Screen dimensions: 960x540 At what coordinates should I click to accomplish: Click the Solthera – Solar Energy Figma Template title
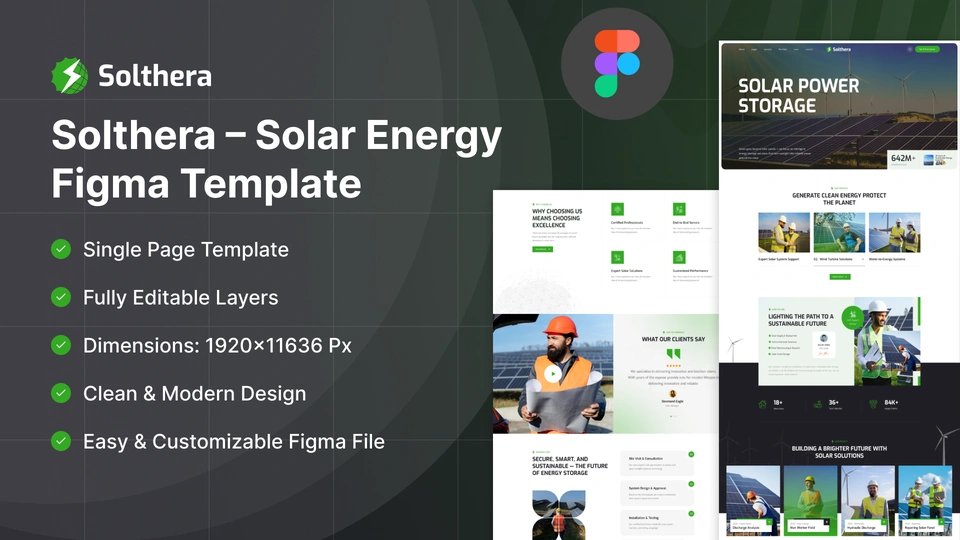pyautogui.click(x=277, y=159)
